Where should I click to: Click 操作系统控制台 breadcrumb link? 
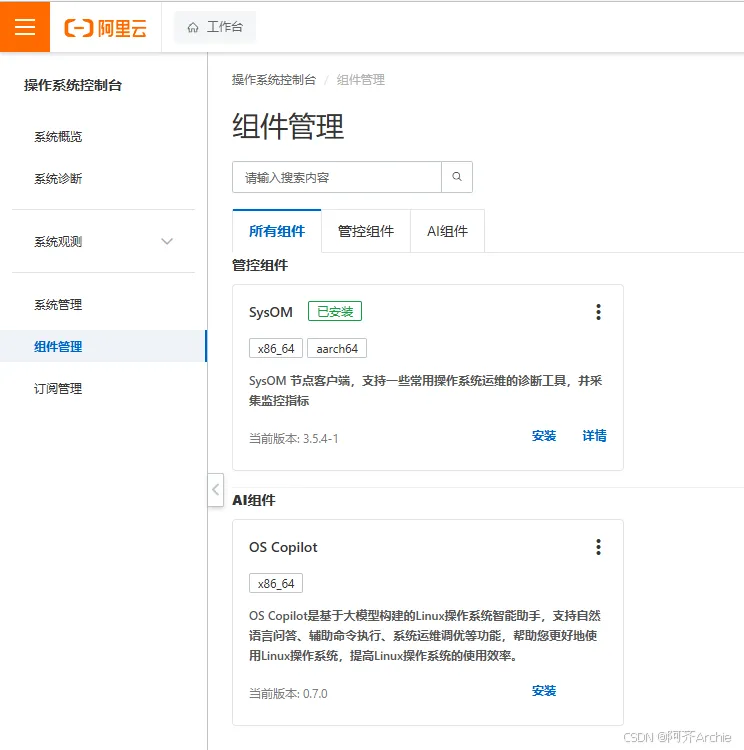[x=274, y=80]
